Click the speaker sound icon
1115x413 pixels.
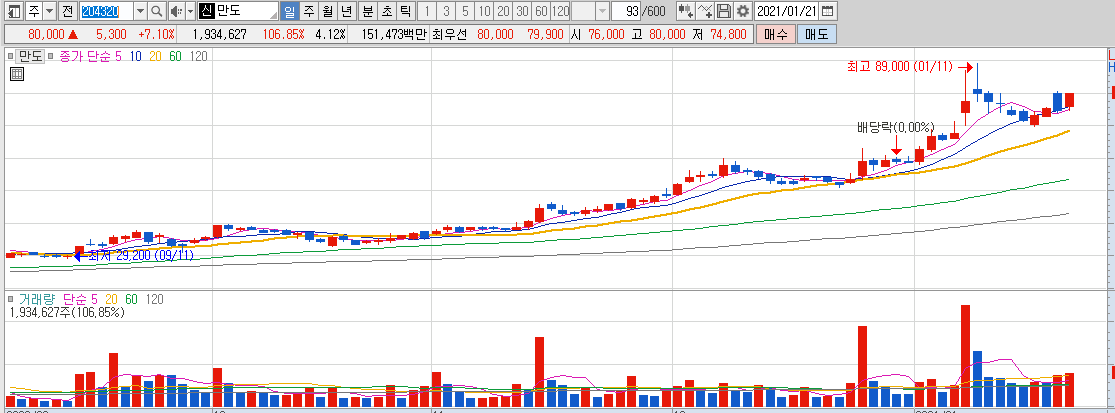(176, 11)
